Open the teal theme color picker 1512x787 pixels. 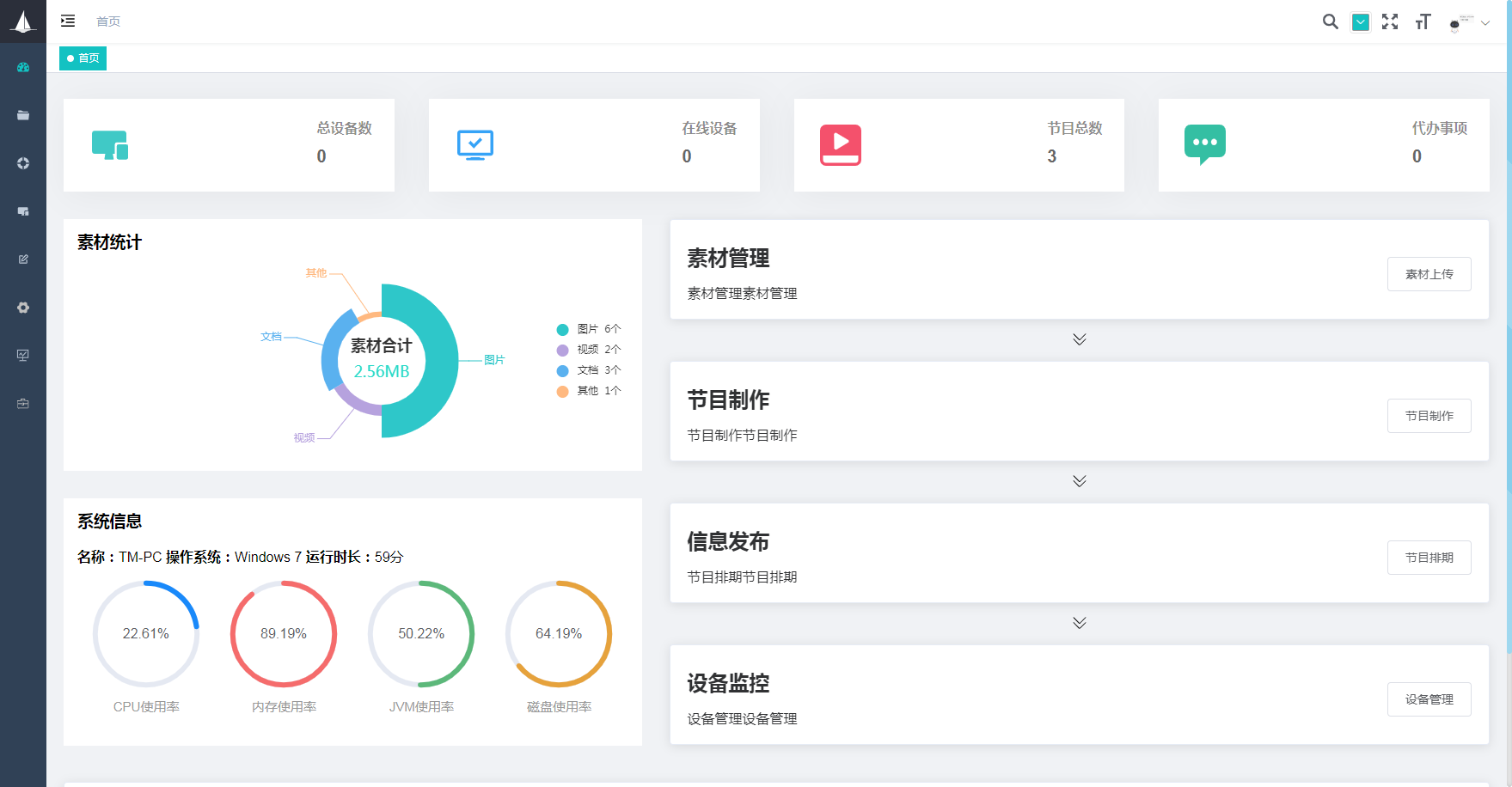pyautogui.click(x=1361, y=22)
